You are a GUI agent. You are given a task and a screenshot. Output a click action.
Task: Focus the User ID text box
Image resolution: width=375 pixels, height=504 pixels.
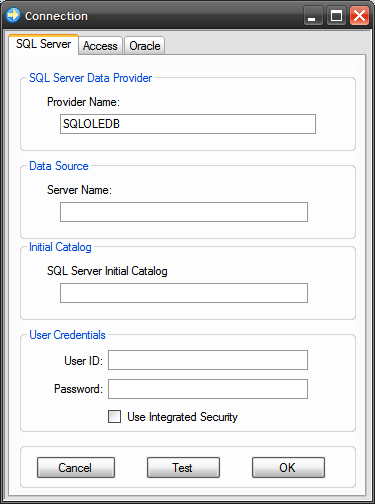click(x=208, y=360)
